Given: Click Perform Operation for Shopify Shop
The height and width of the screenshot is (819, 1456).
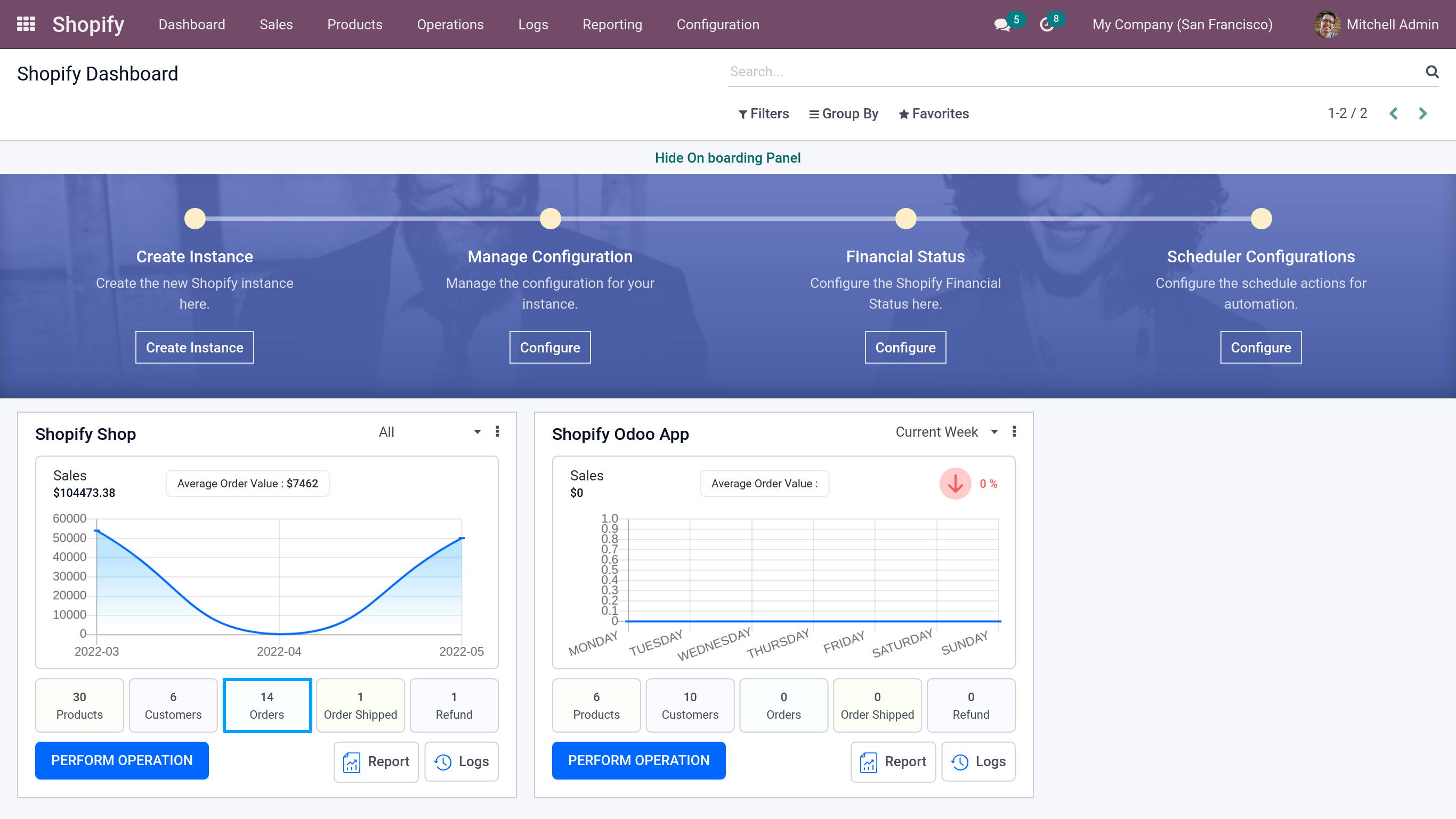Looking at the screenshot, I should click(x=122, y=761).
